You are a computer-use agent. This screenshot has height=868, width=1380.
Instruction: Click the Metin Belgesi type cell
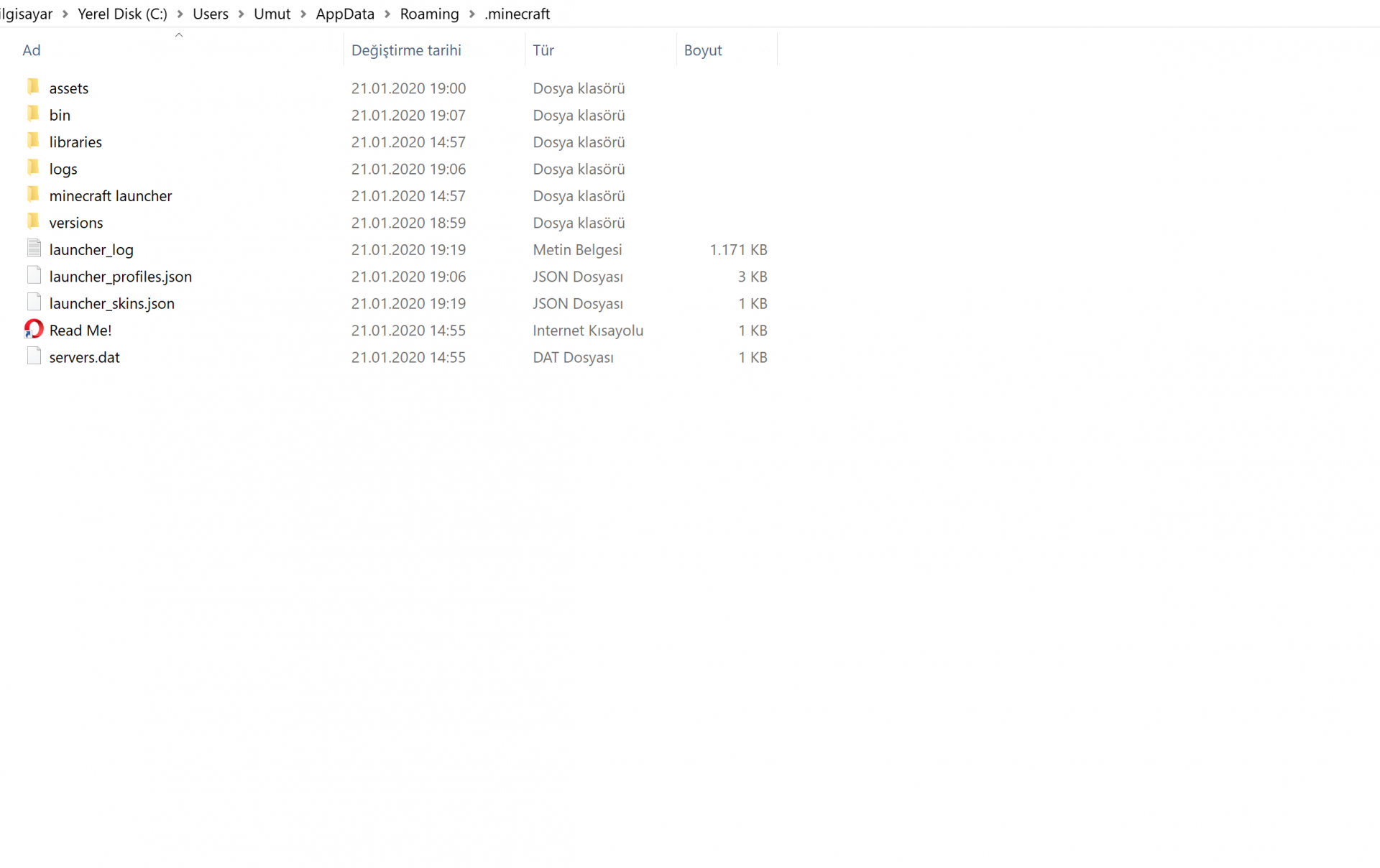(578, 250)
